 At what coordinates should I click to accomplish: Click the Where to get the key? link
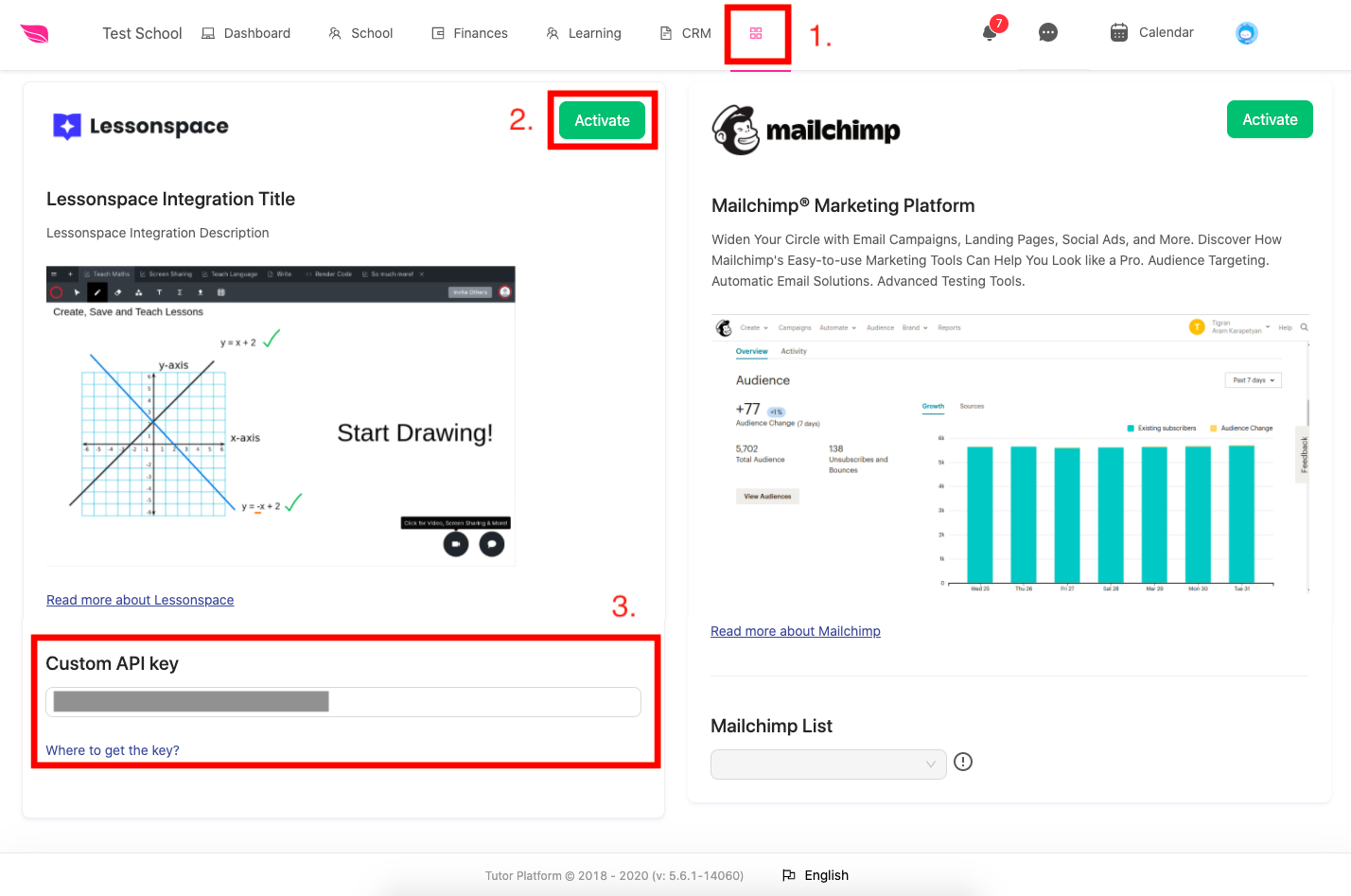click(x=113, y=750)
